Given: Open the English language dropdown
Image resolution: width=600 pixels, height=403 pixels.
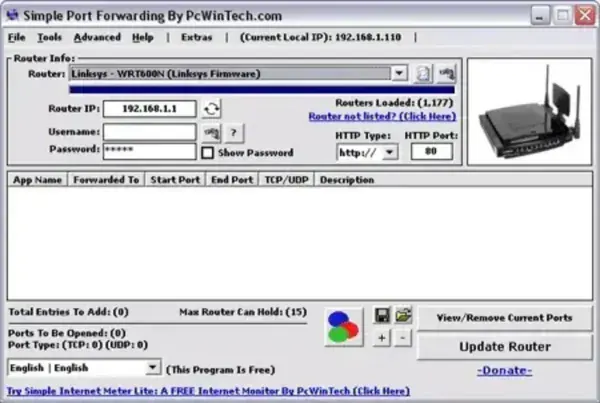Looking at the screenshot, I should point(152,368).
